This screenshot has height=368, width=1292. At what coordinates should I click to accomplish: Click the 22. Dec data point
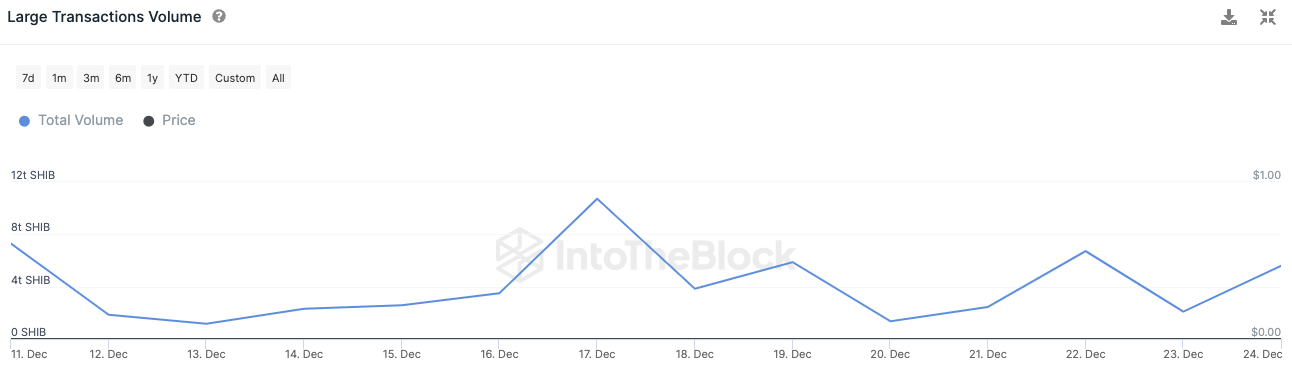click(x=1086, y=251)
